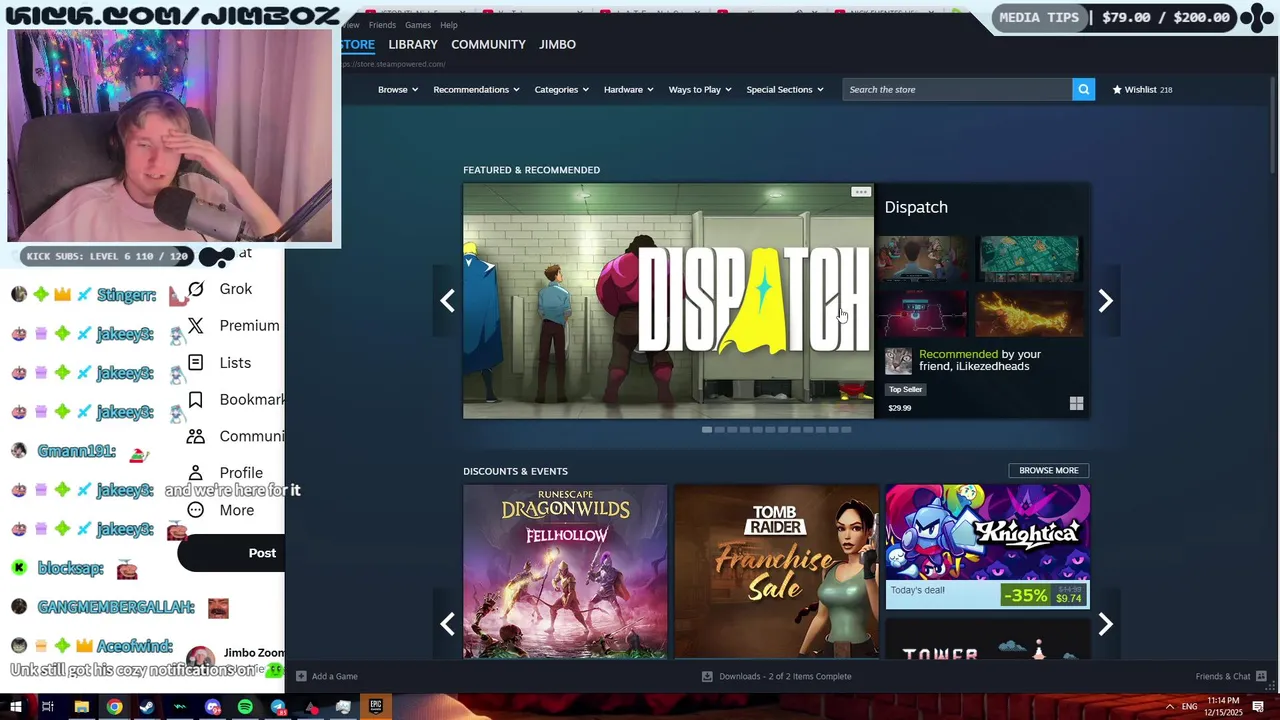This screenshot has height=720, width=1280.
Task: Click the Profile icon in X sidebar
Action: pos(196,473)
